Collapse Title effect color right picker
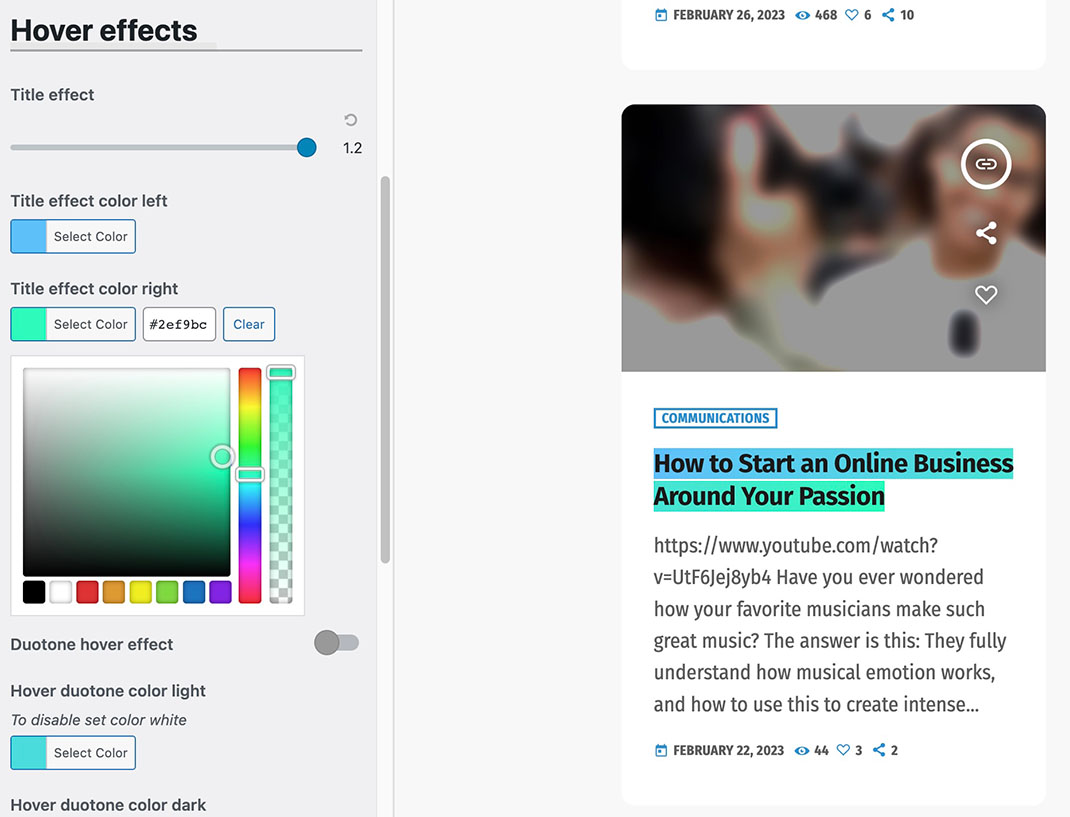This screenshot has height=817, width=1070. (73, 324)
